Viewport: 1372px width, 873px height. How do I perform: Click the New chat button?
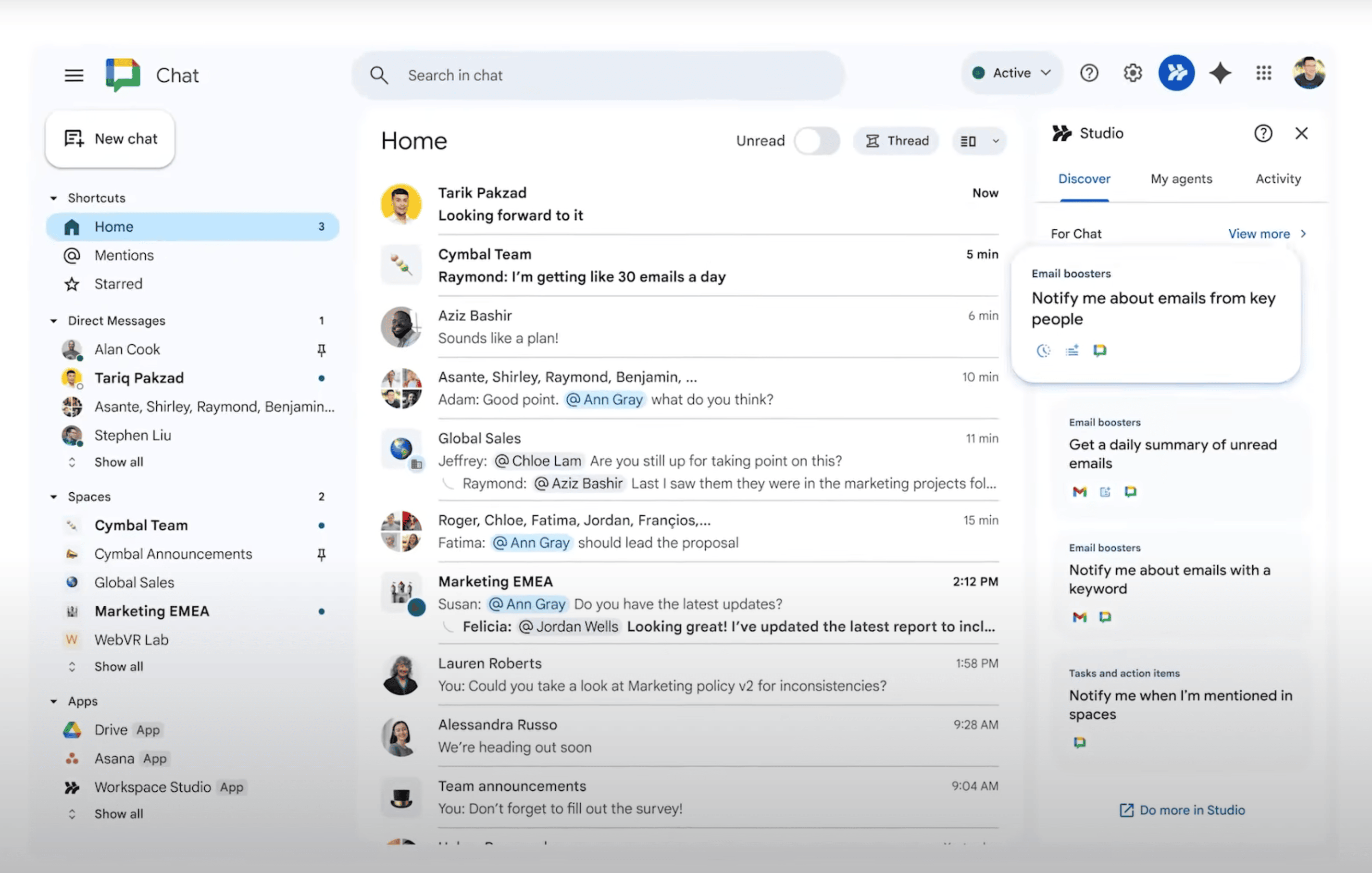pos(111,138)
